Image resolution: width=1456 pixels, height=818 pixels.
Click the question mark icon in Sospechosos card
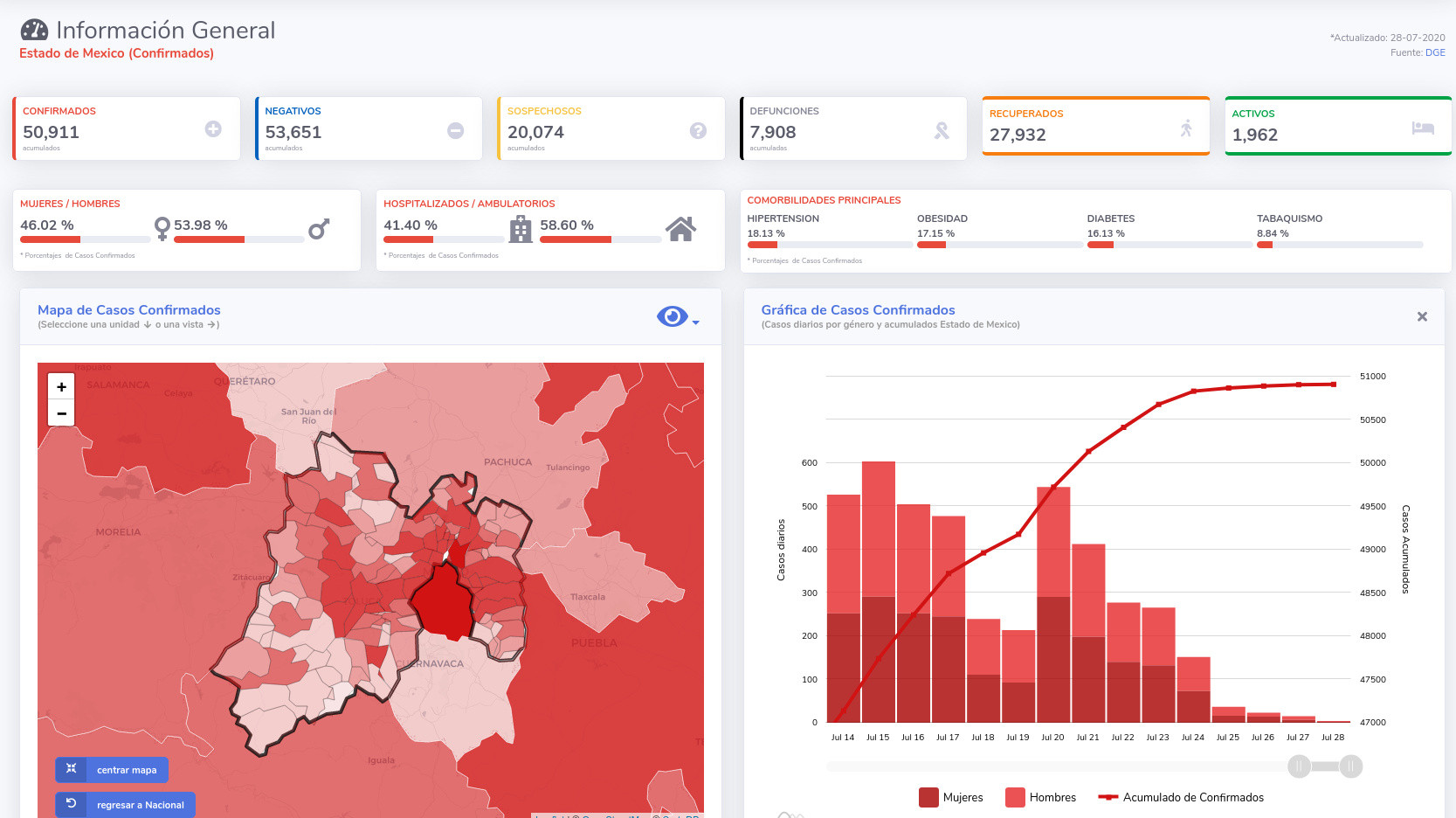(698, 130)
